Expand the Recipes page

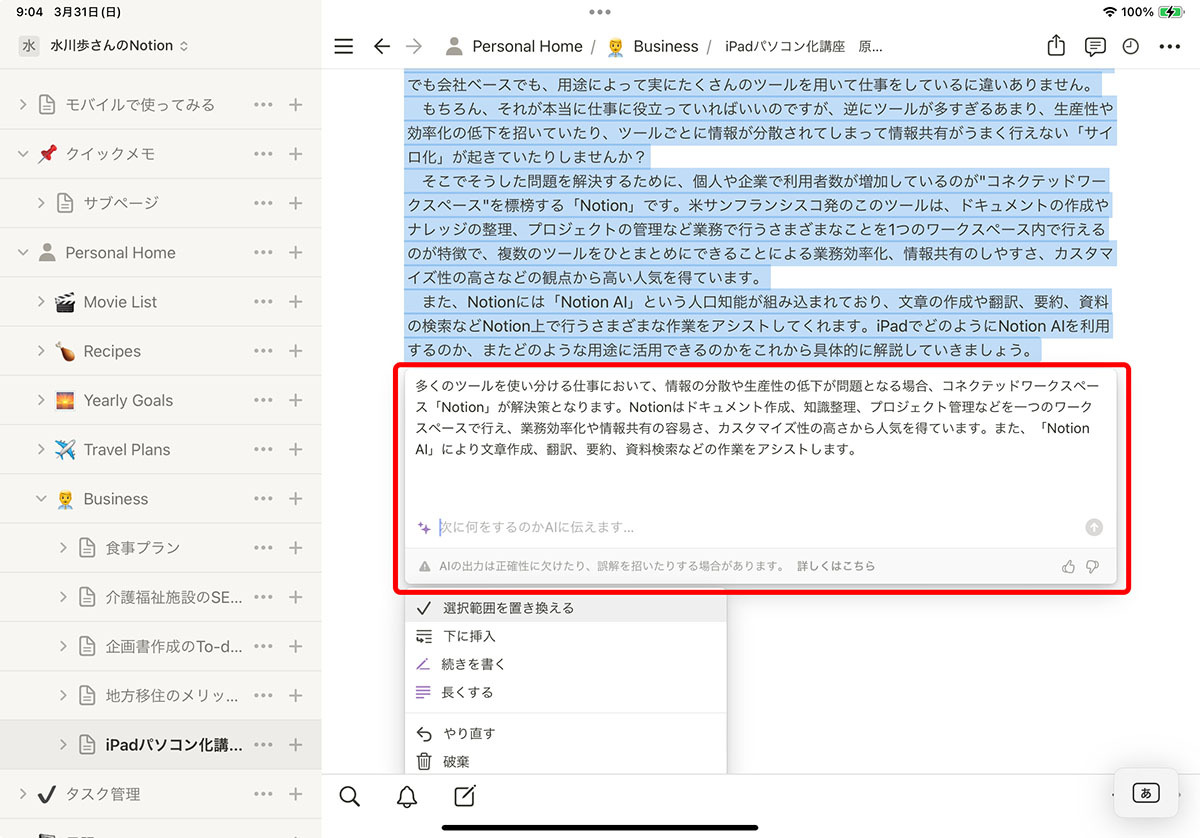pos(42,350)
